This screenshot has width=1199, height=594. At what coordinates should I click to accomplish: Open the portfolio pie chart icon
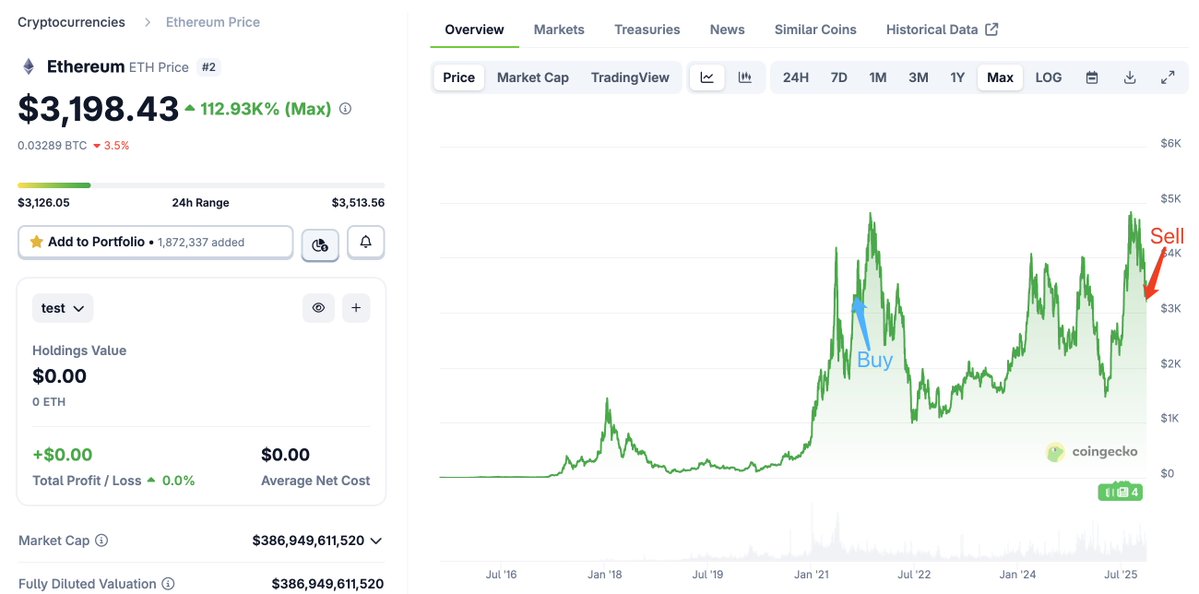(320, 243)
